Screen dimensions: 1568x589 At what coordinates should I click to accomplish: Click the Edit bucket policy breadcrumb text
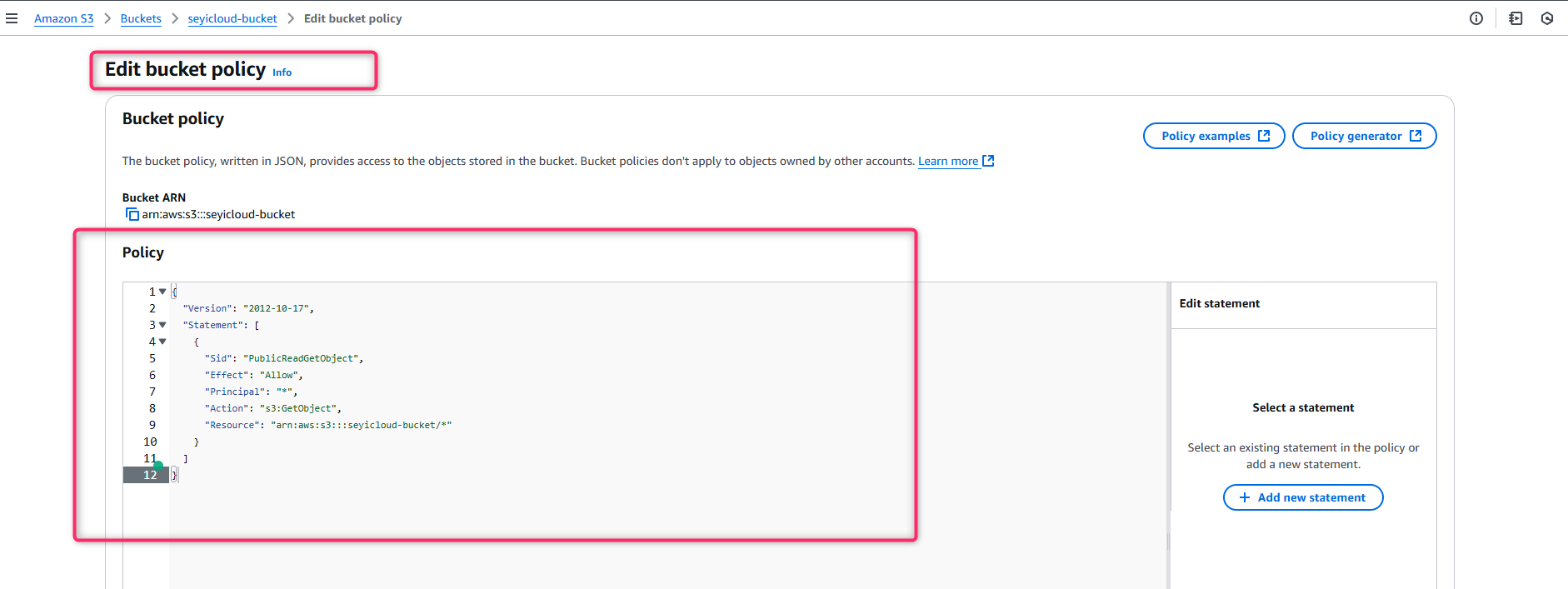(352, 18)
